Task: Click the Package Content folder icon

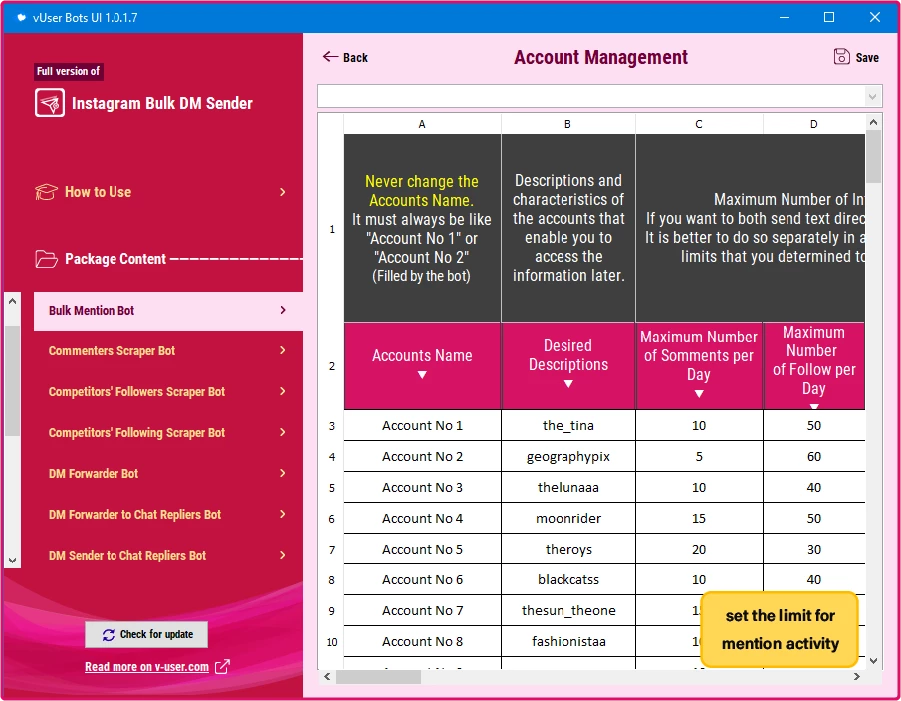Action: pos(46,259)
